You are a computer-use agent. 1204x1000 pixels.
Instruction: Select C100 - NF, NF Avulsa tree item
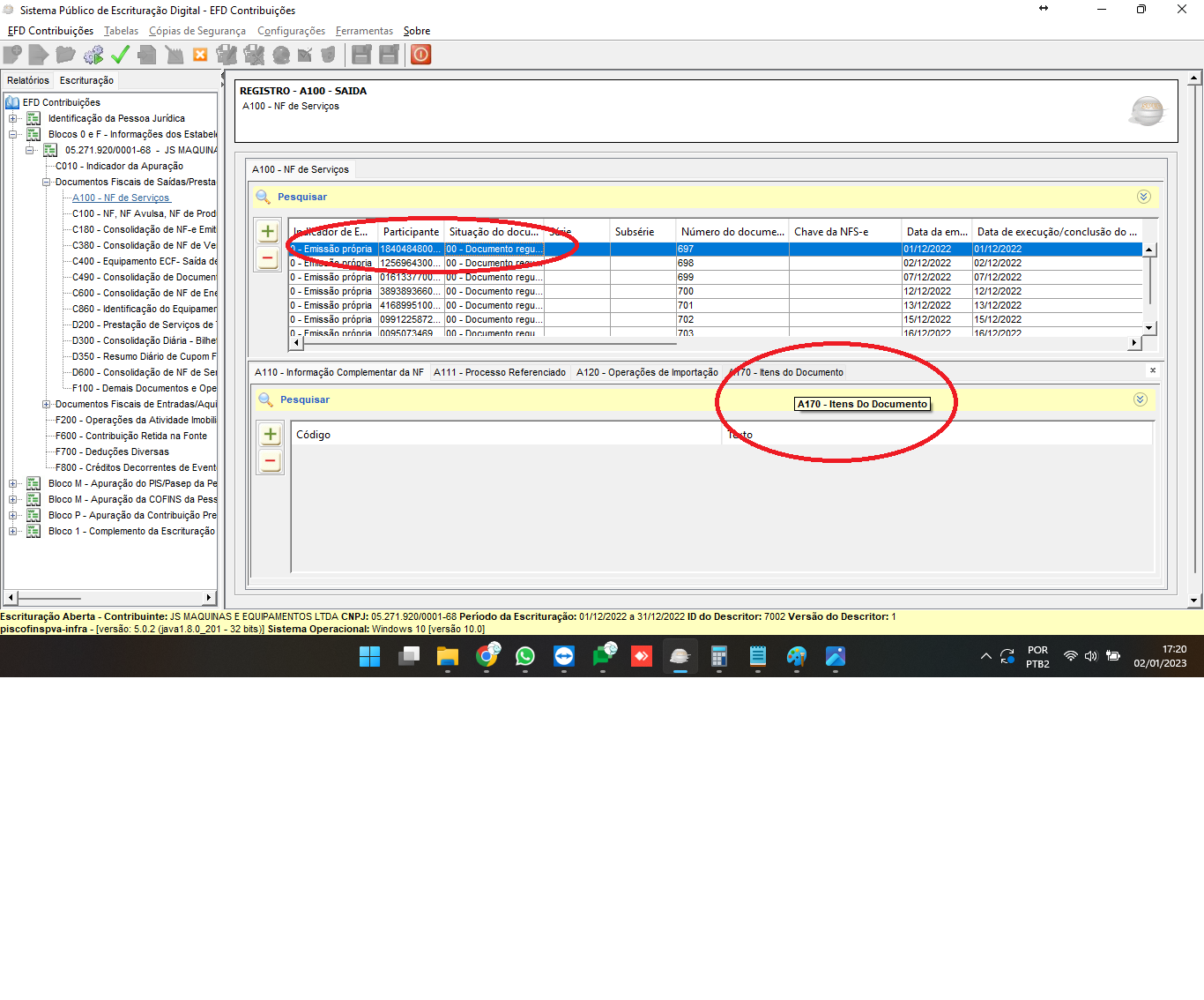144,213
